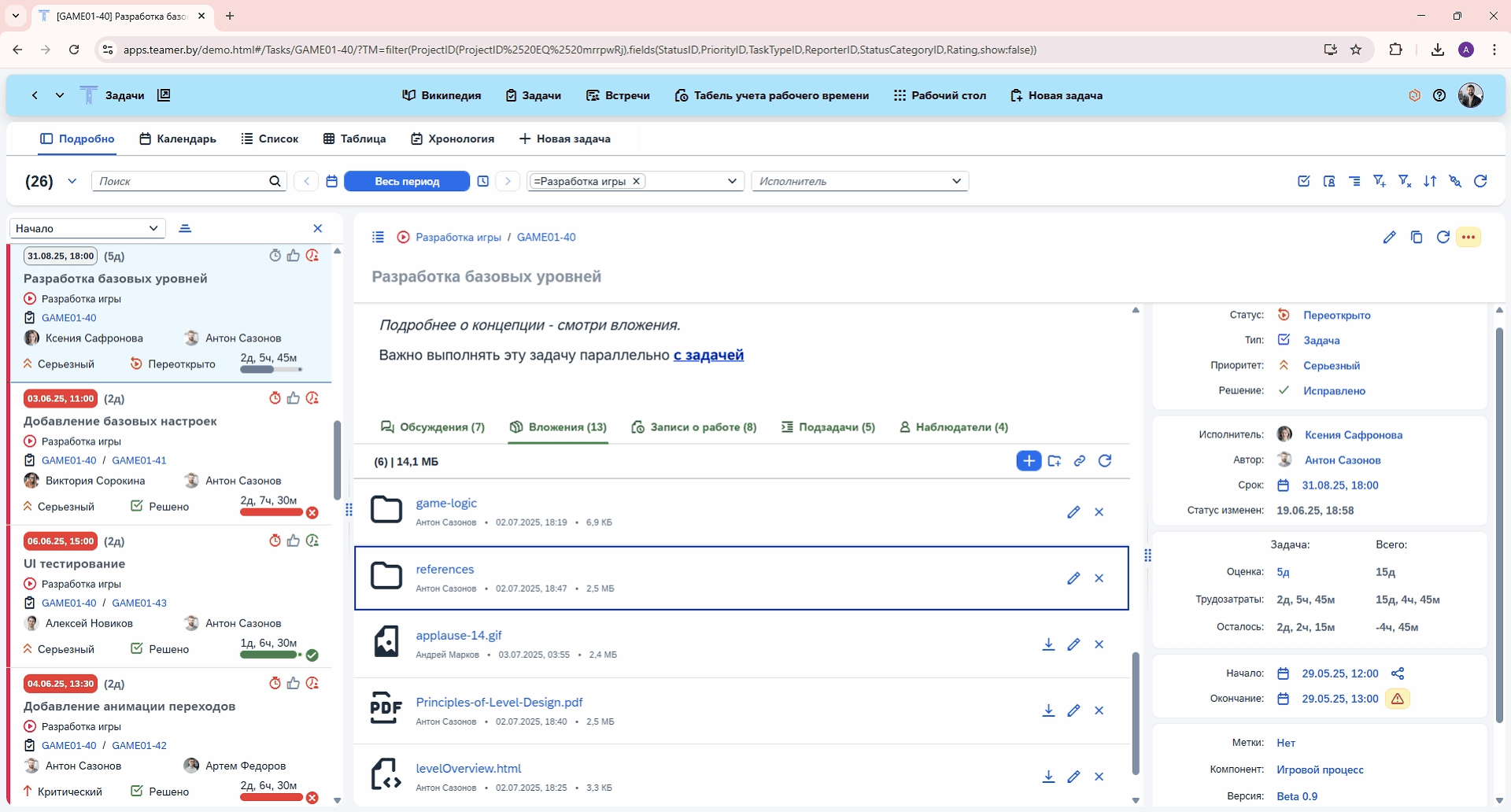This screenshot has height=812, width=1511.
Task: Click thumbs-up icon on UI тестирование task
Action: coord(294,541)
